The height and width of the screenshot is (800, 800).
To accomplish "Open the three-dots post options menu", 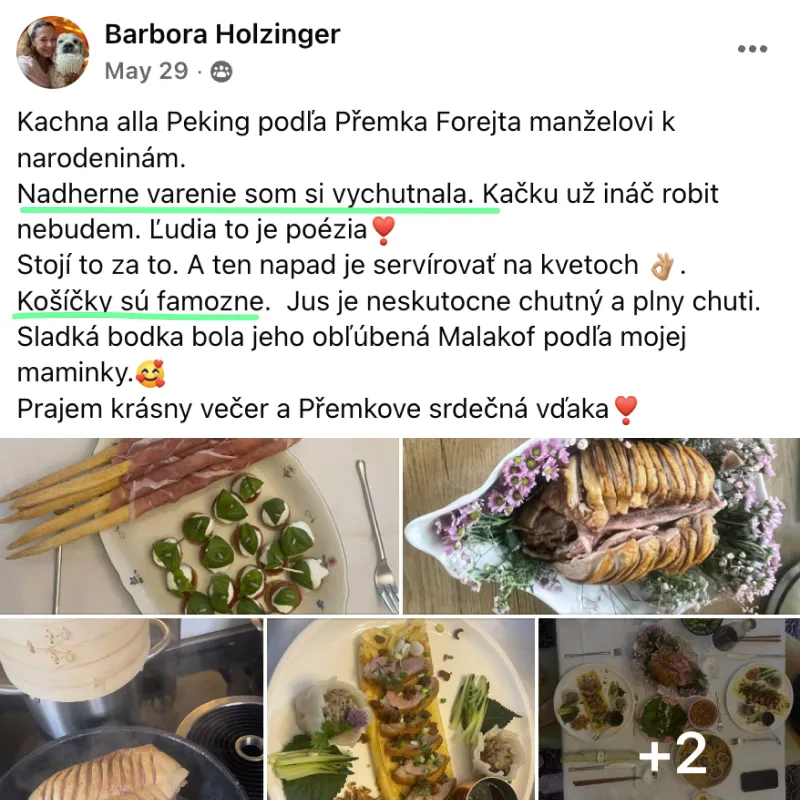I will pos(752,49).
